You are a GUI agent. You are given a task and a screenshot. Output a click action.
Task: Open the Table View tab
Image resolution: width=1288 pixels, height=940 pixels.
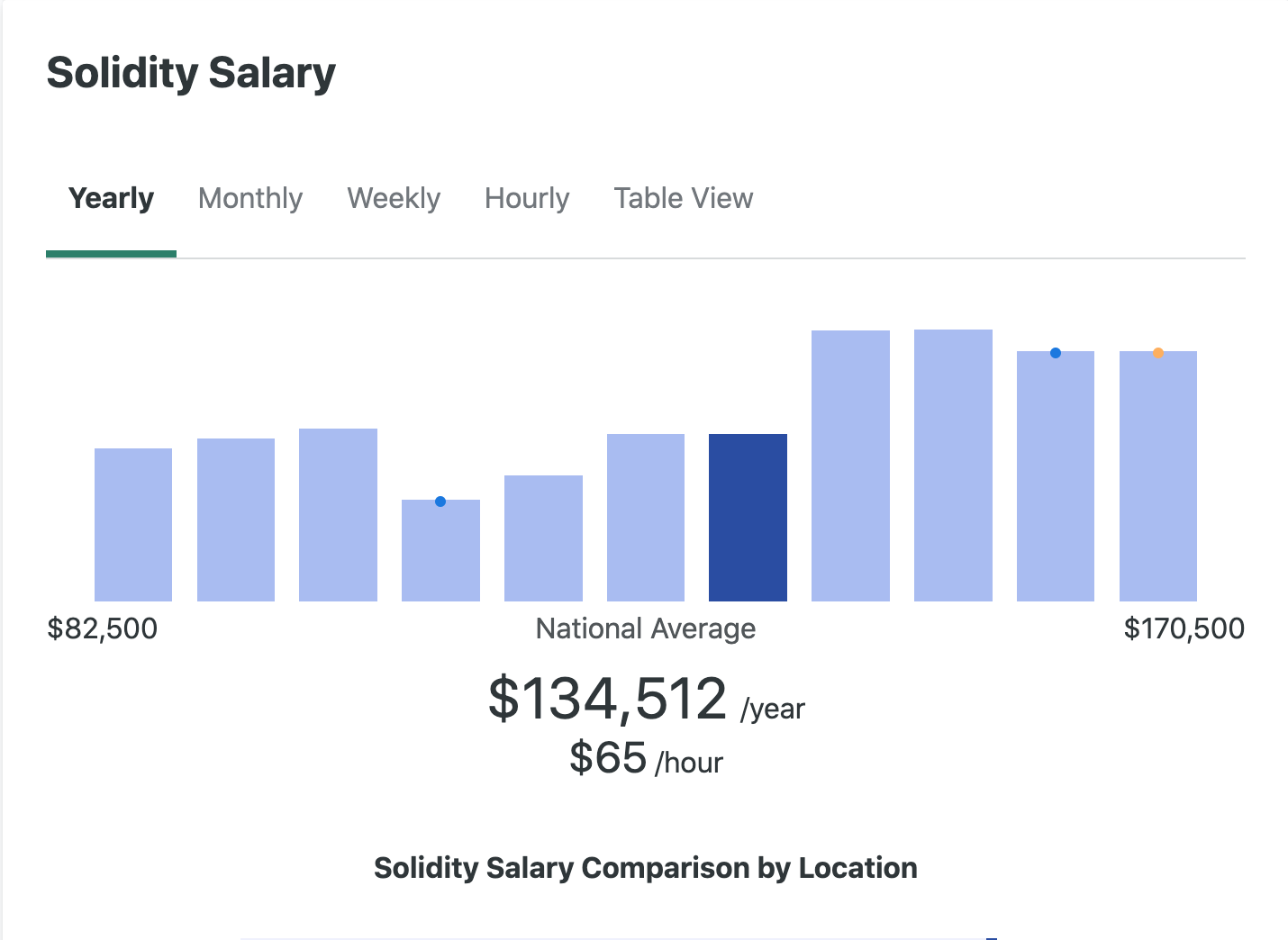tap(684, 198)
